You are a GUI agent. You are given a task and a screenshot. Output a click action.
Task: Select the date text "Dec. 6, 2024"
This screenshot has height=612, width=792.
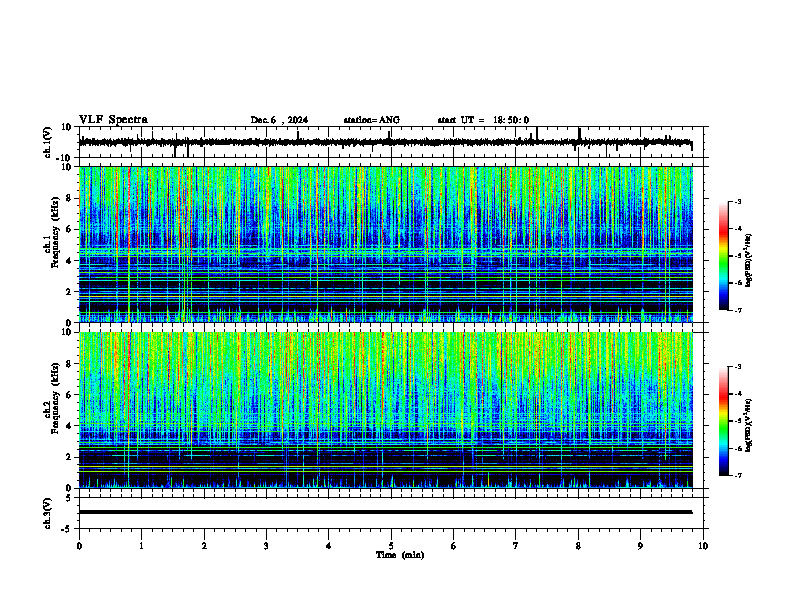click(279, 120)
